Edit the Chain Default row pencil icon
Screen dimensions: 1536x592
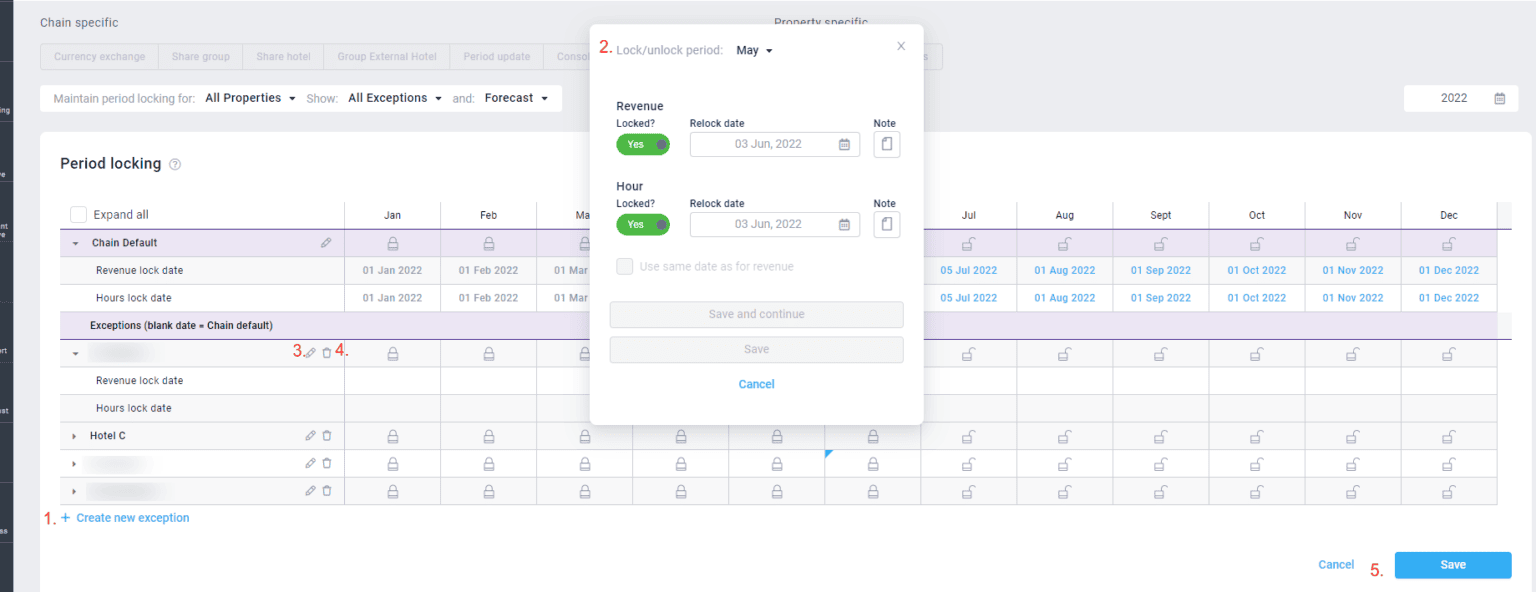pyautogui.click(x=326, y=243)
